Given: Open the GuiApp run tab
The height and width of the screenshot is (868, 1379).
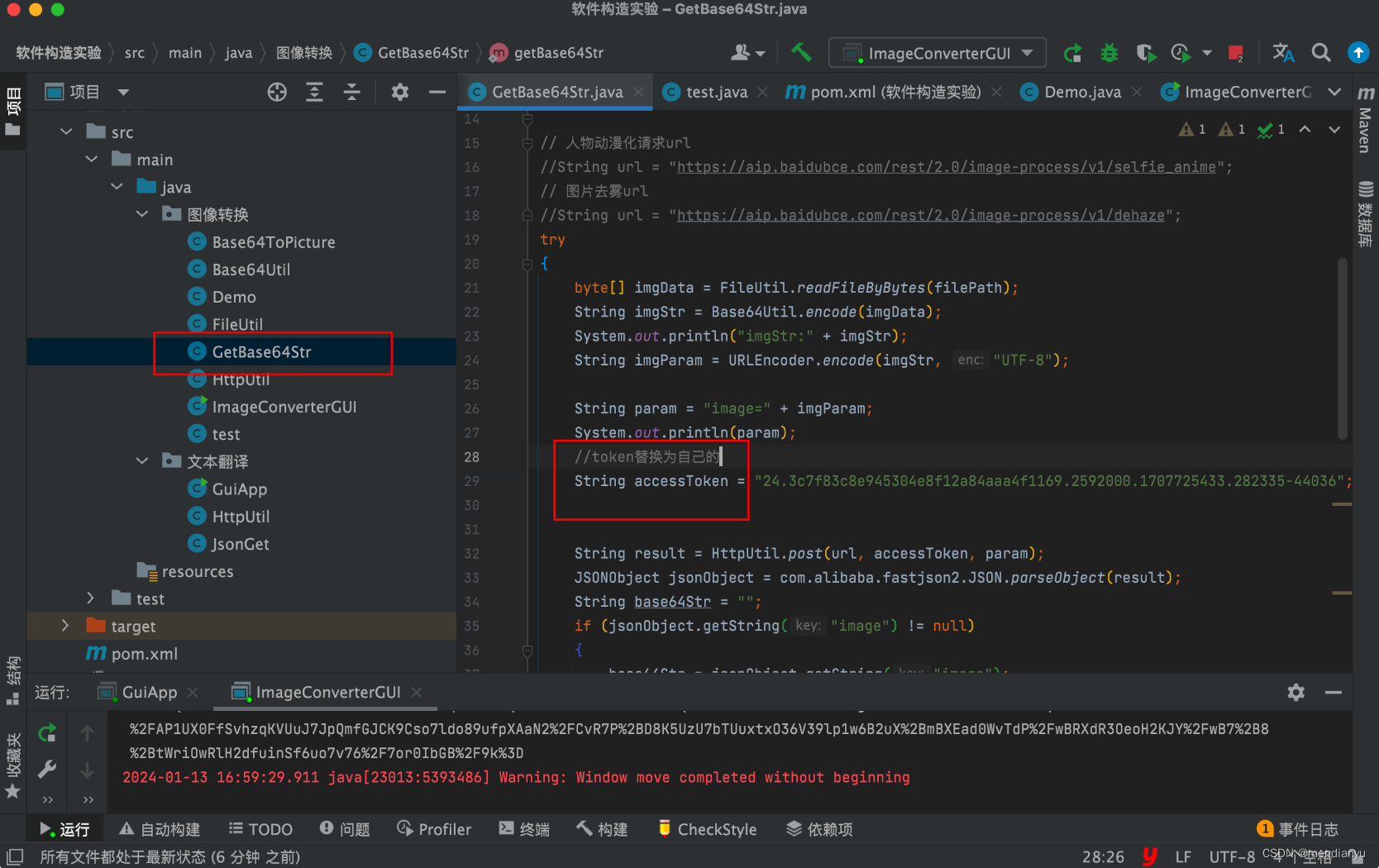Looking at the screenshot, I should pyautogui.click(x=150, y=692).
